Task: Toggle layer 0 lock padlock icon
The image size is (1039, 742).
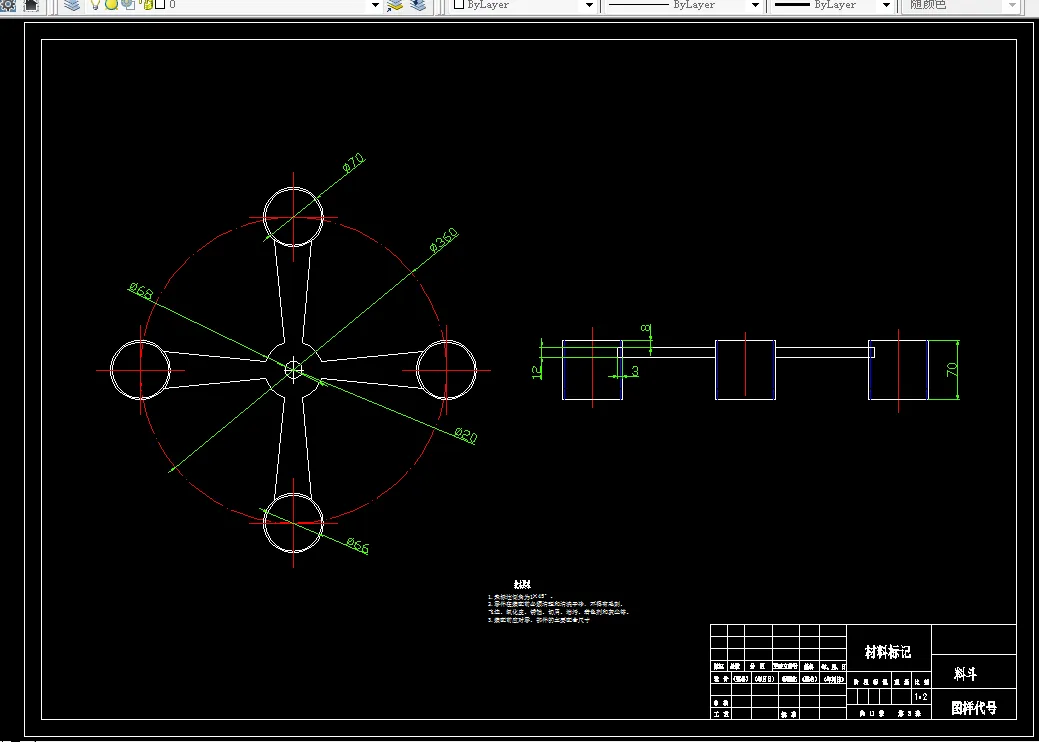Action: point(145,5)
